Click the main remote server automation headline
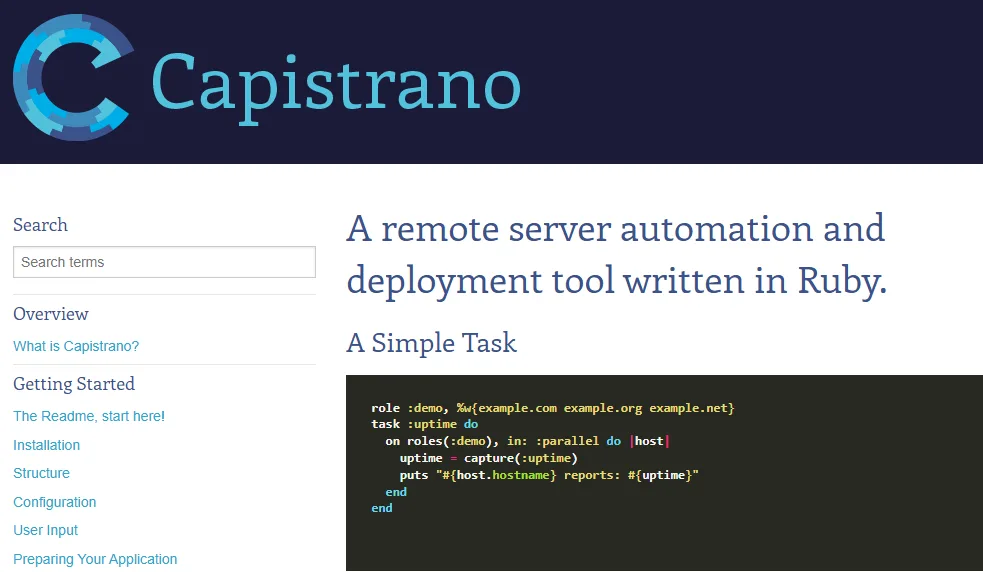983x572 pixels. (617, 255)
